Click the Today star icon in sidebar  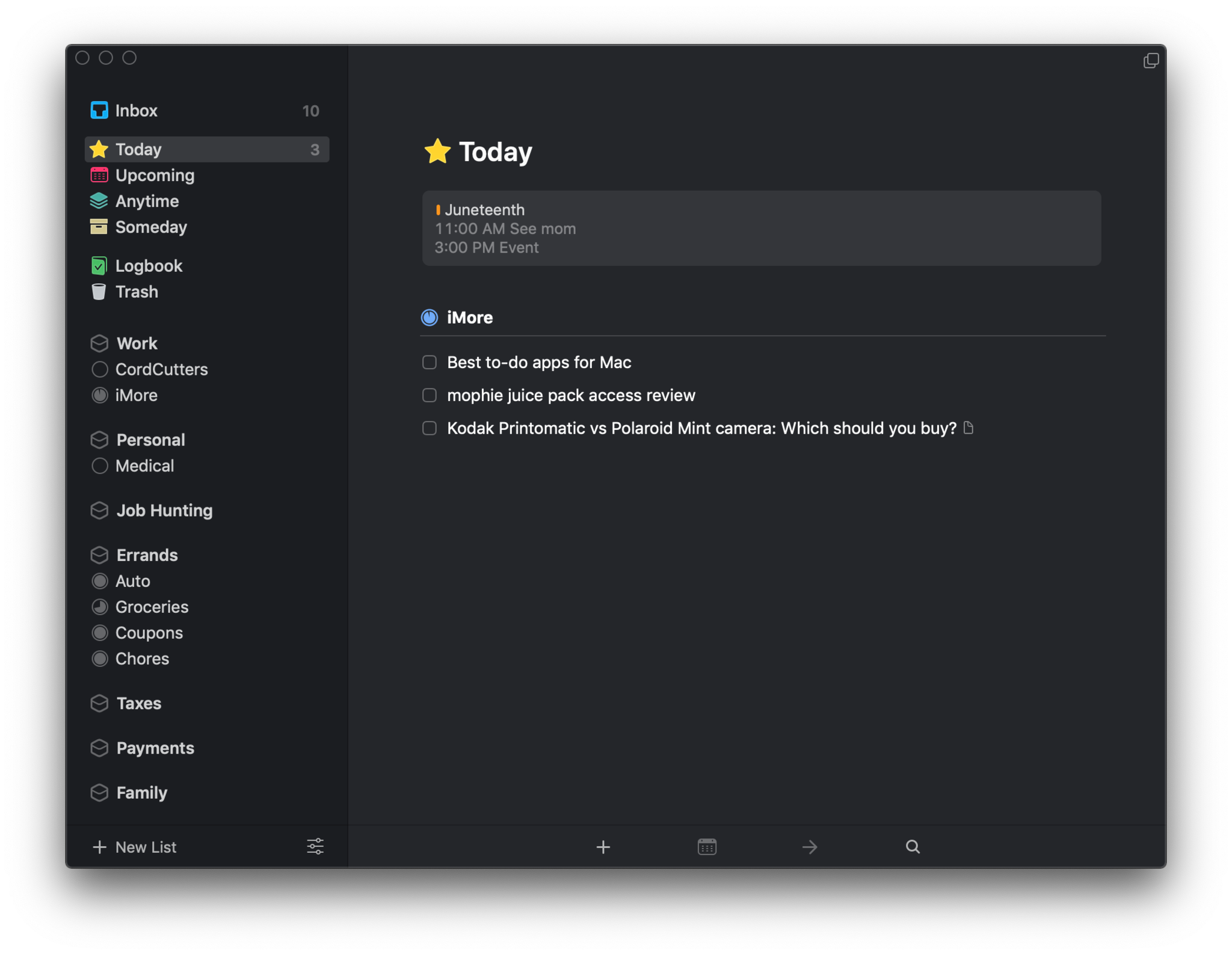pos(100,149)
